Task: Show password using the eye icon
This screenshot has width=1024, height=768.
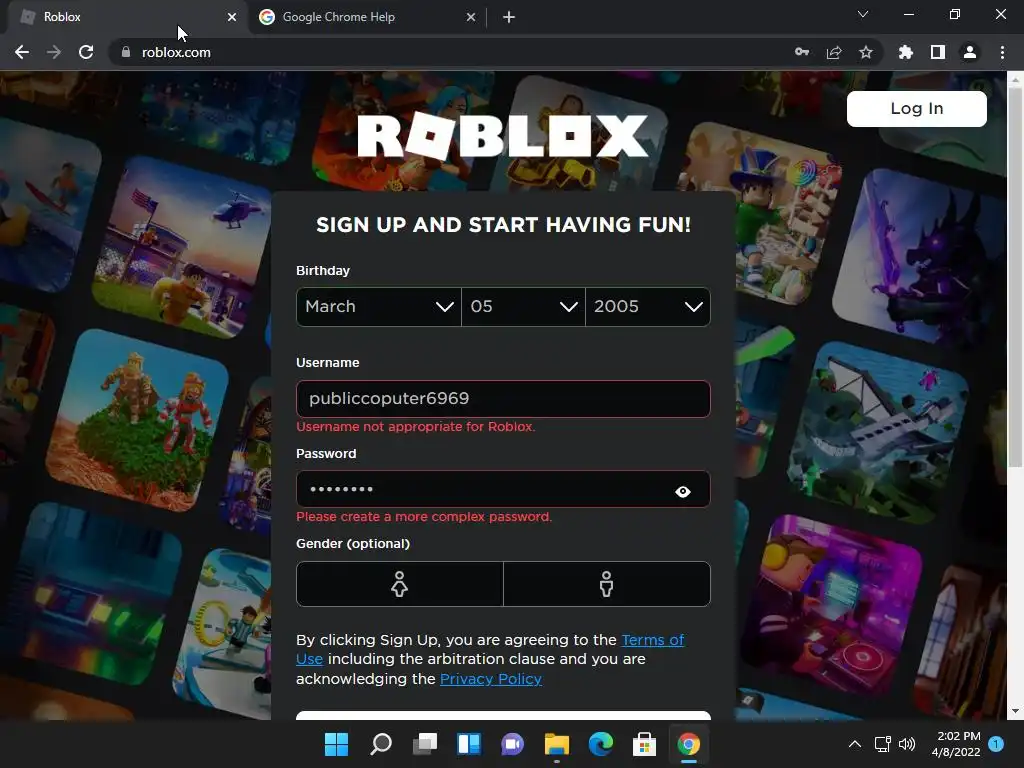Action: 682,492
